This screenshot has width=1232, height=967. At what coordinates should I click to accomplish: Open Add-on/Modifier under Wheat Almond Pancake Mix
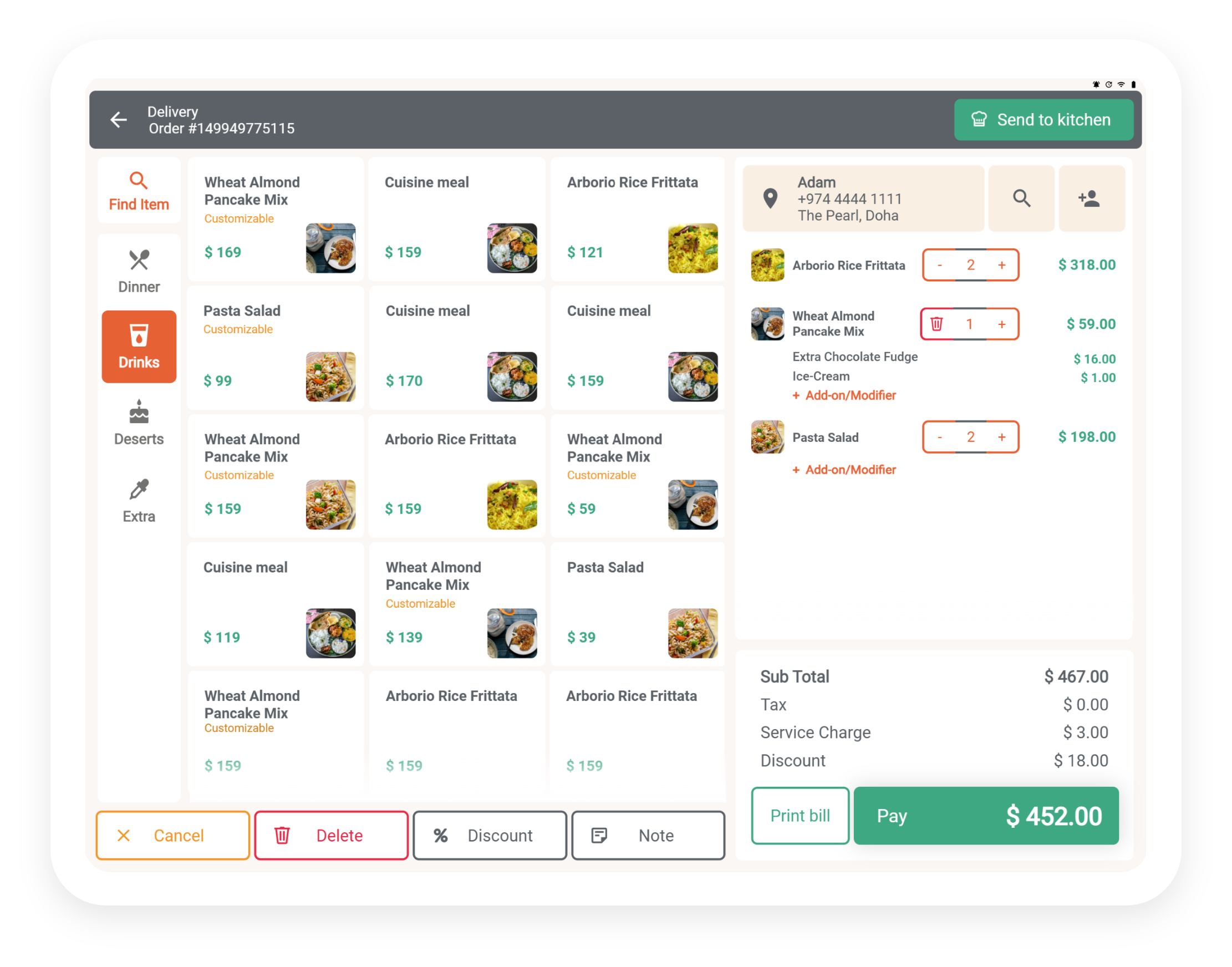pyautogui.click(x=844, y=395)
